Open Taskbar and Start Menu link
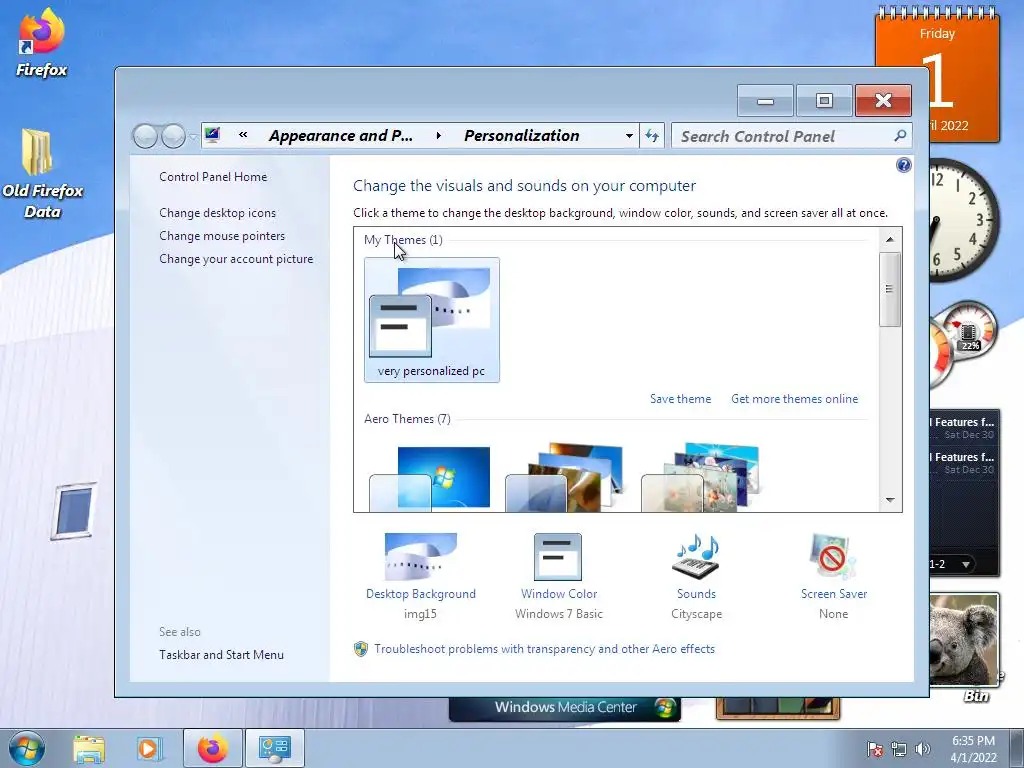The height and width of the screenshot is (768, 1024). 221,654
